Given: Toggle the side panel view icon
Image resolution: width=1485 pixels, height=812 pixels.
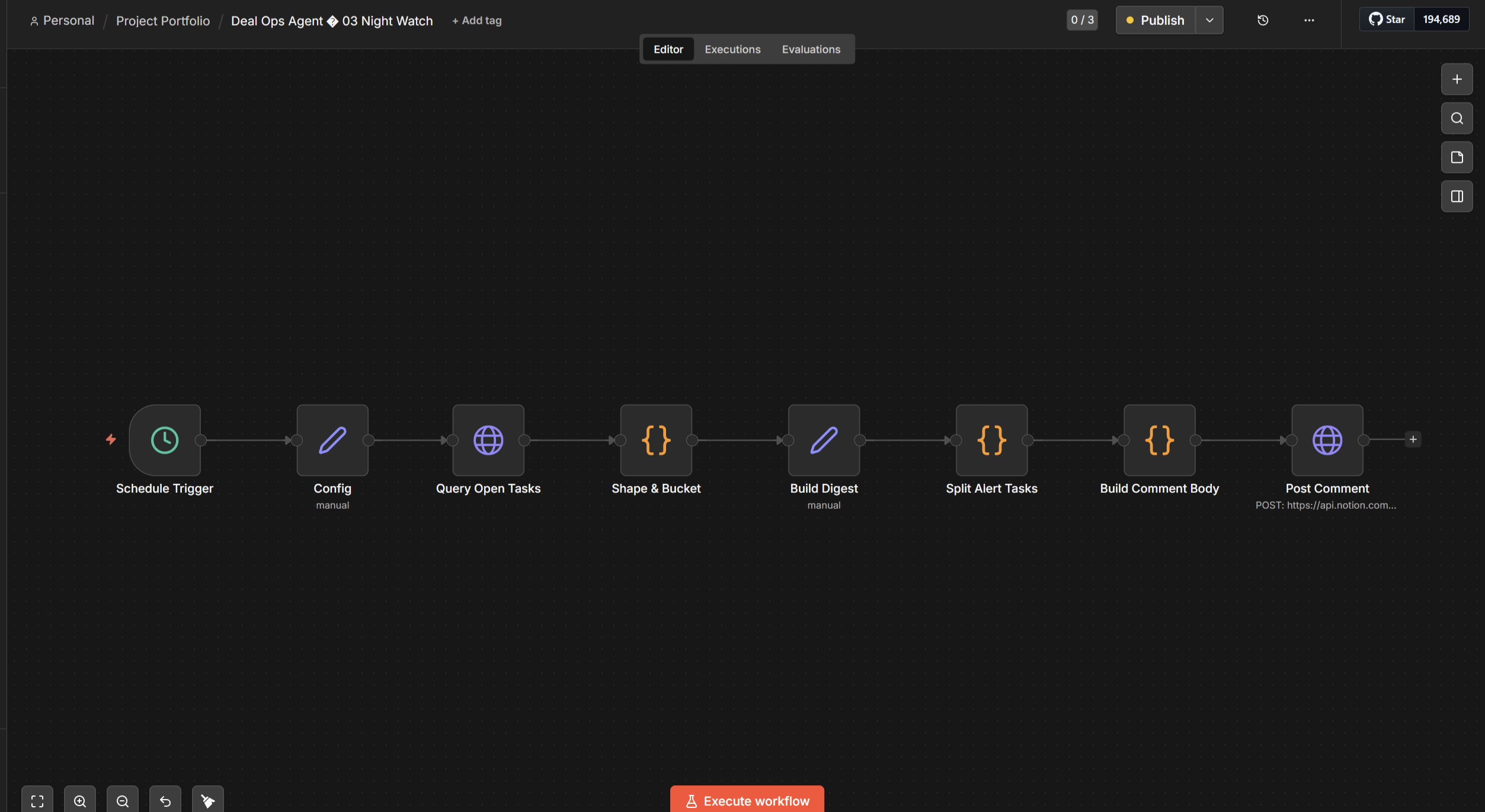Looking at the screenshot, I should coord(1457,197).
